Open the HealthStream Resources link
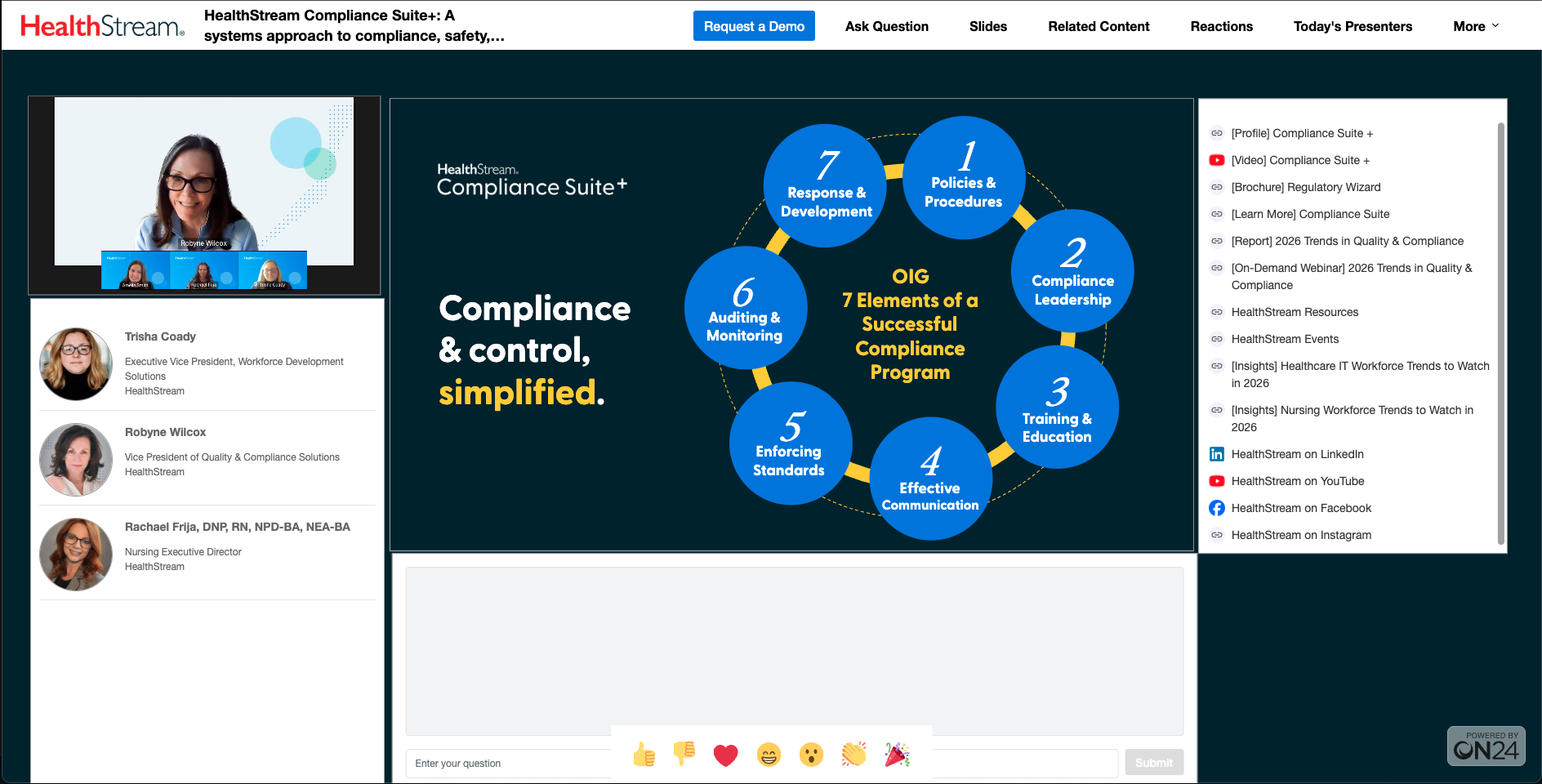 tap(1295, 312)
